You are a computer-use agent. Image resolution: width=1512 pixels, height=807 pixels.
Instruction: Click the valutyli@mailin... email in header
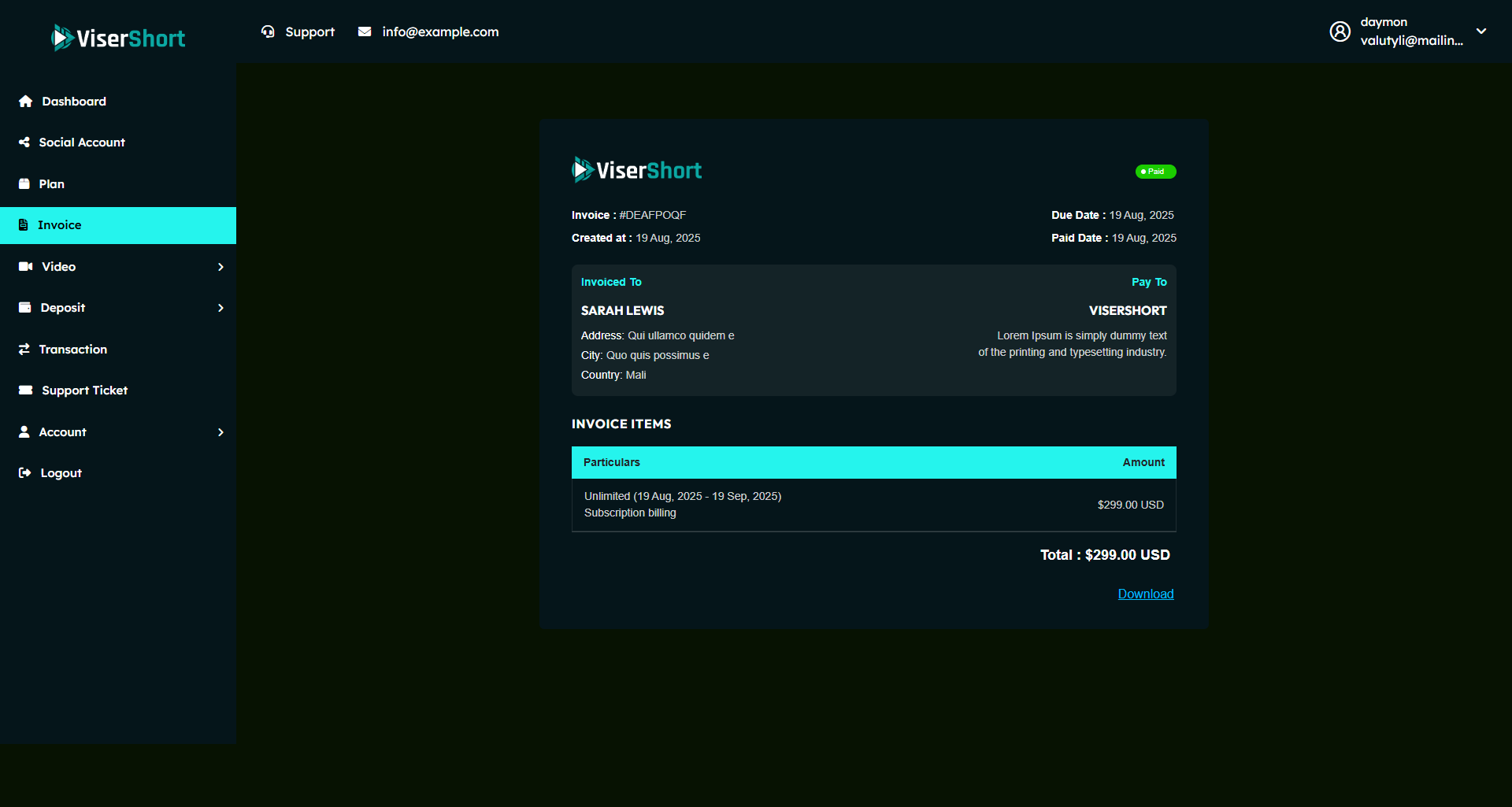pyautogui.click(x=1412, y=41)
